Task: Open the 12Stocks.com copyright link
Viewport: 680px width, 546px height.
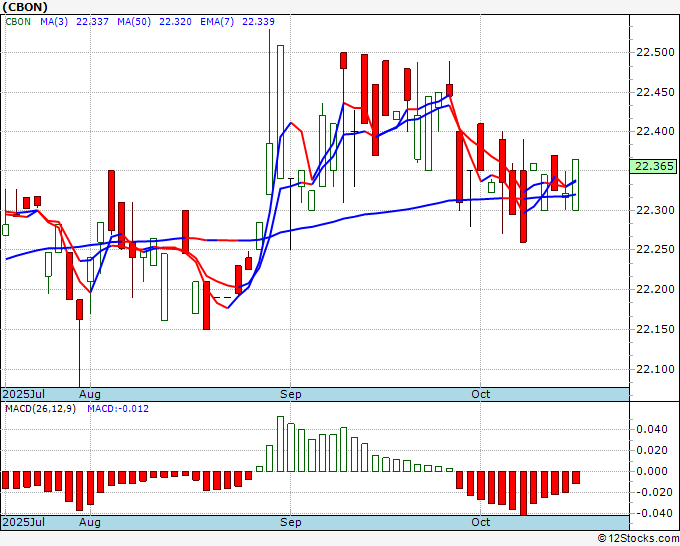Action: pos(638,538)
